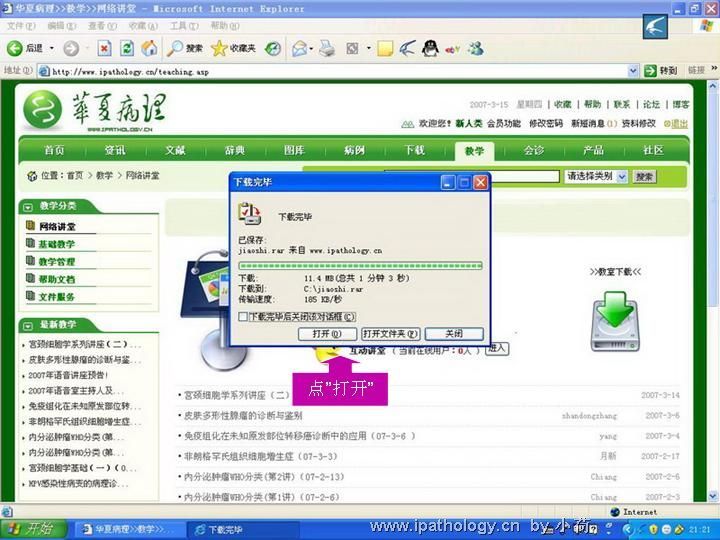This screenshot has height=540, width=720.
Task: Click the yellow note toolbar icon
Action: click(x=385, y=48)
